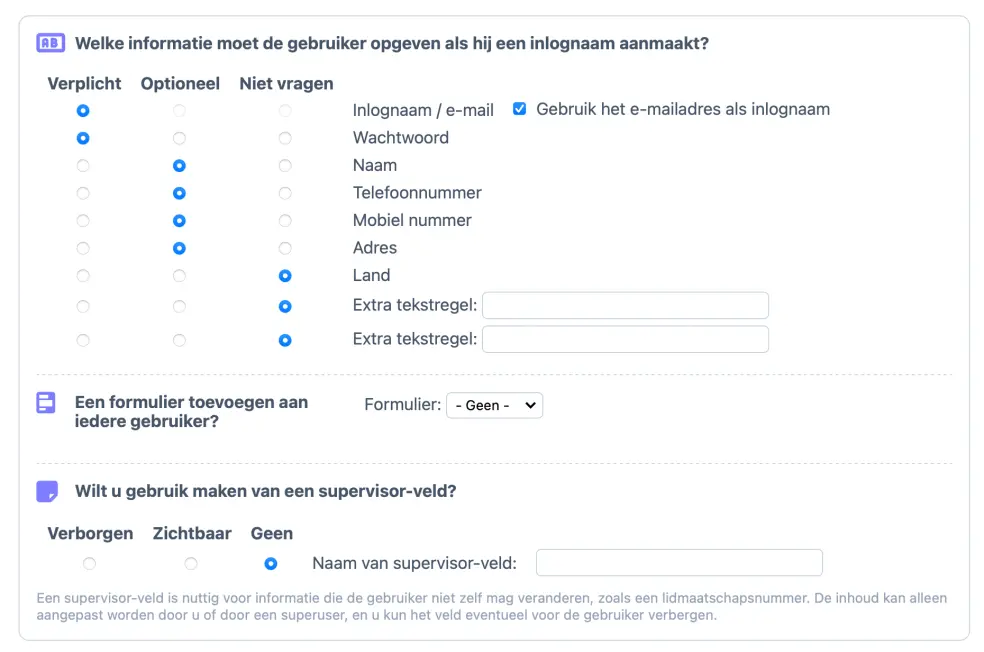The height and width of the screenshot is (652, 984).
Task: Choose Zichtbaar for the supervisor-veld
Action: [191, 563]
